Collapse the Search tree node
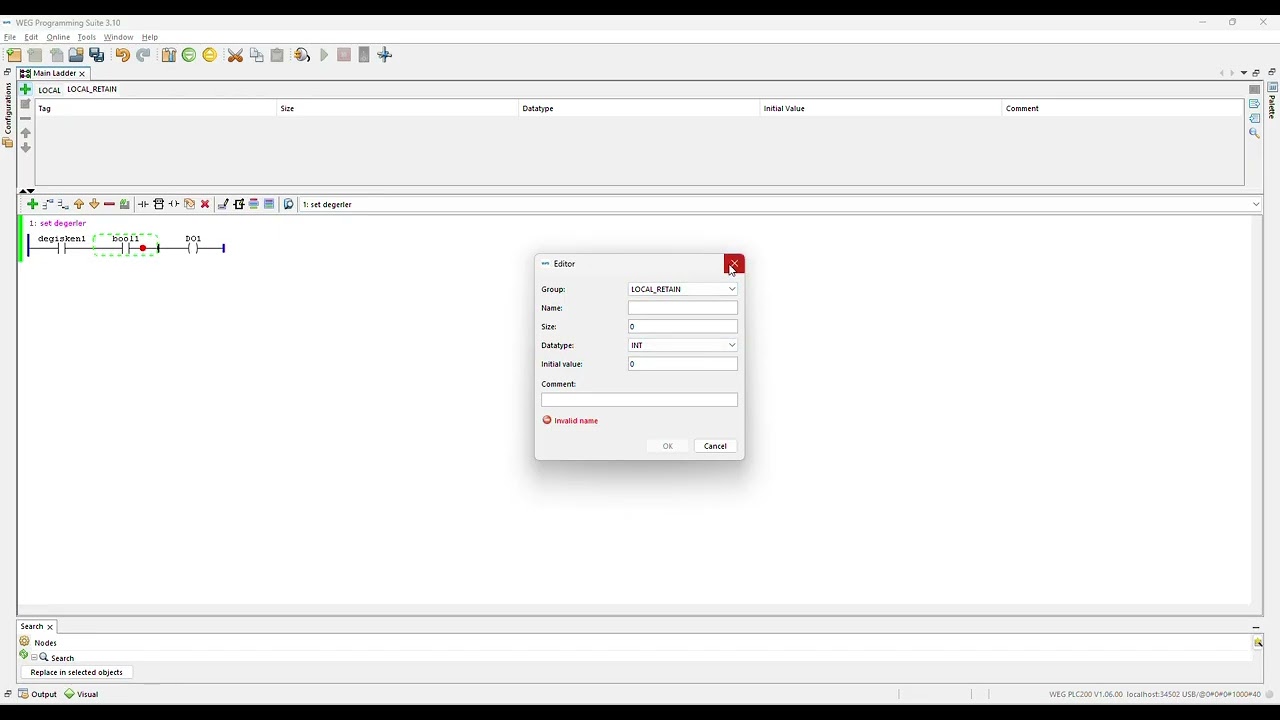Screen dimensions: 1280x720 [x=34, y=658]
